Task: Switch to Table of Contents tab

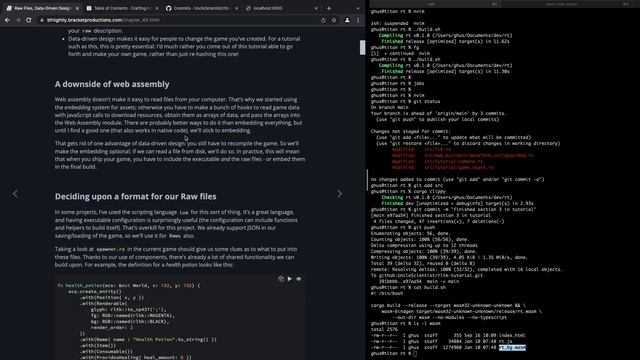Action: pos(122,8)
